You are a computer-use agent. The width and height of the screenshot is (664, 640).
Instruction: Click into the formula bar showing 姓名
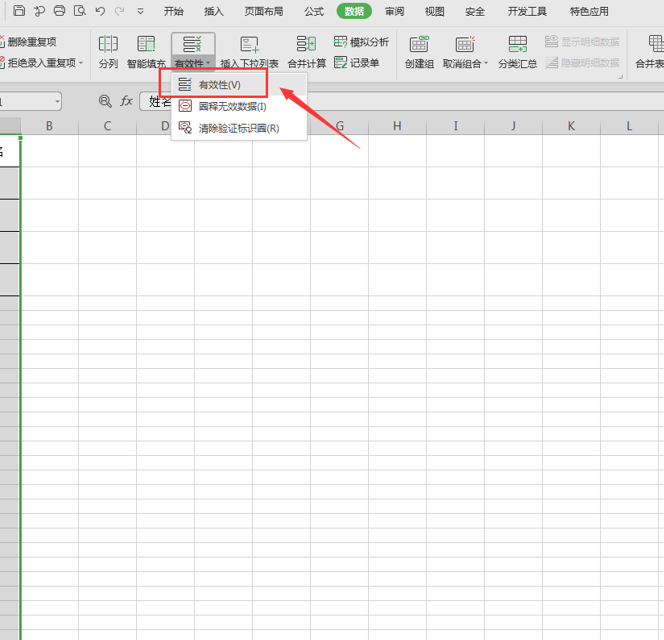click(401, 102)
